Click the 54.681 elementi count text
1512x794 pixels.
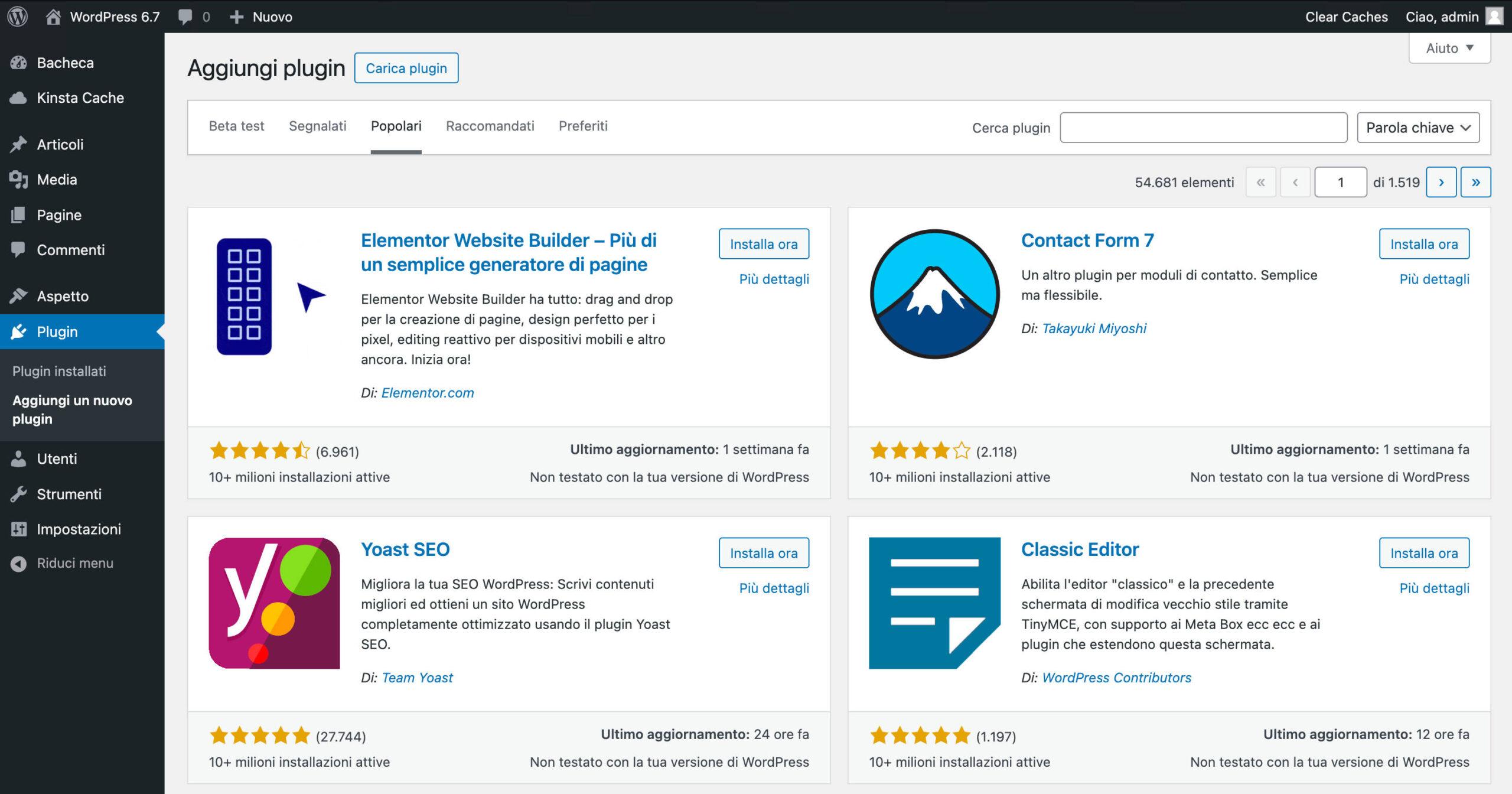click(1184, 183)
